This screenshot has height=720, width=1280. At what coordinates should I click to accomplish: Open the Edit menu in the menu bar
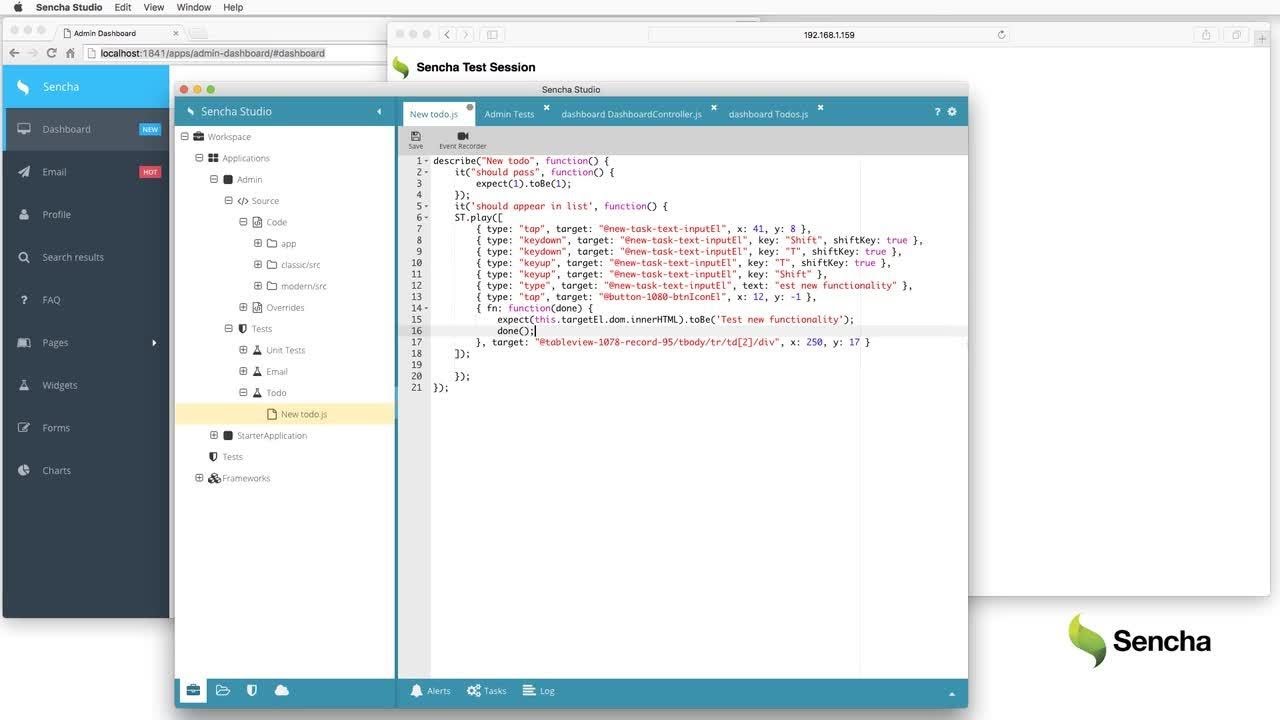coord(123,7)
